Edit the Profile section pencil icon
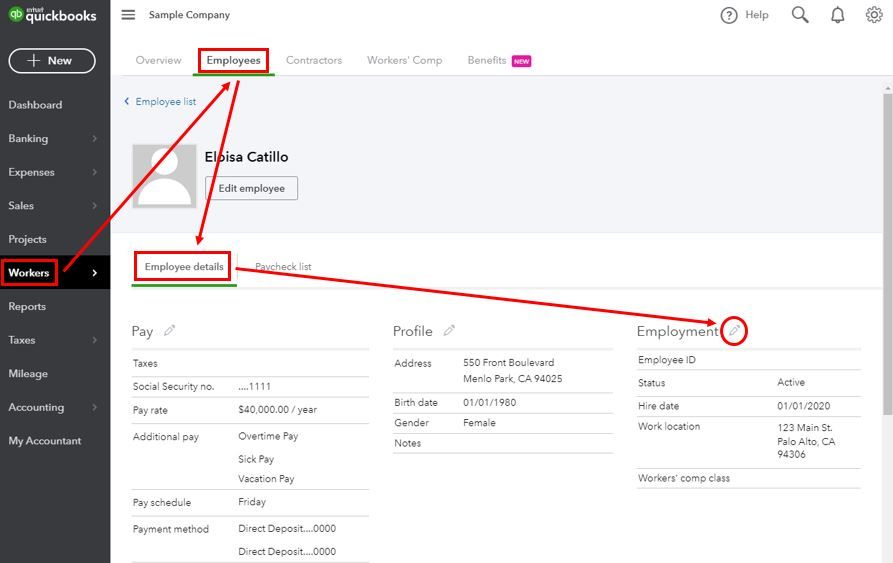Viewport: 893px width, 563px height. (x=449, y=330)
